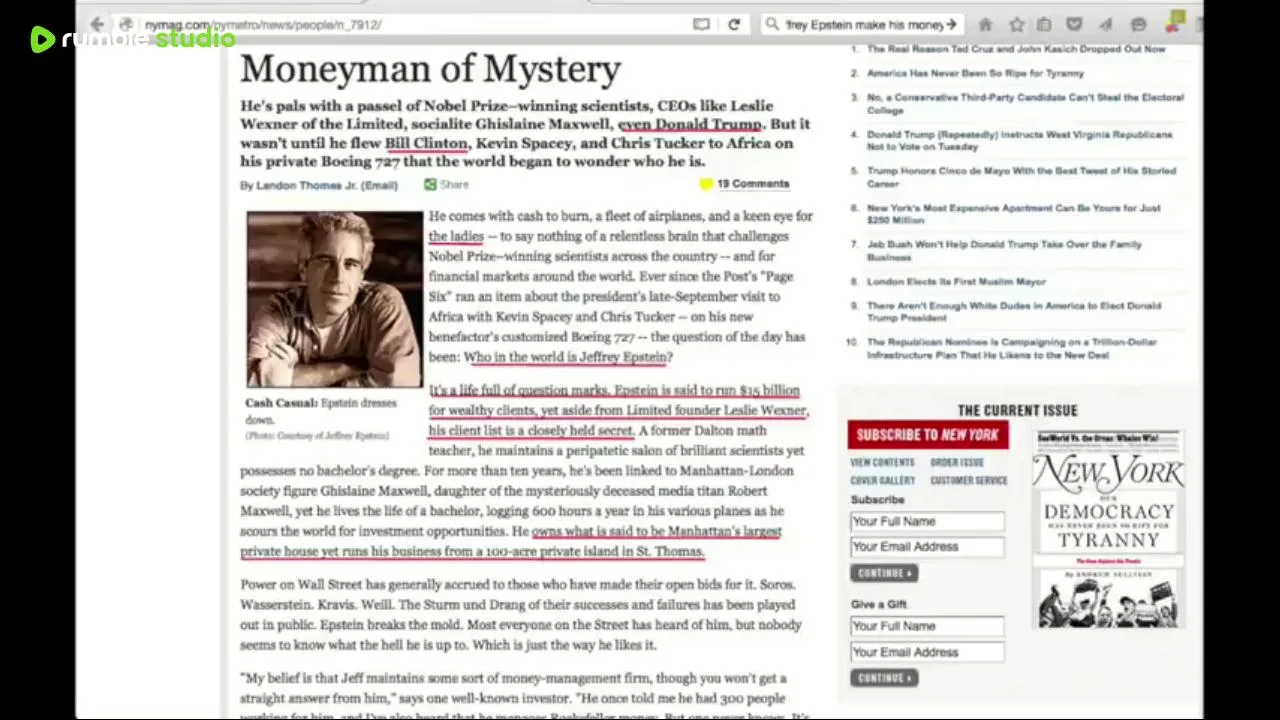
Task: Open the View Contents link
Action: [x=882, y=463]
